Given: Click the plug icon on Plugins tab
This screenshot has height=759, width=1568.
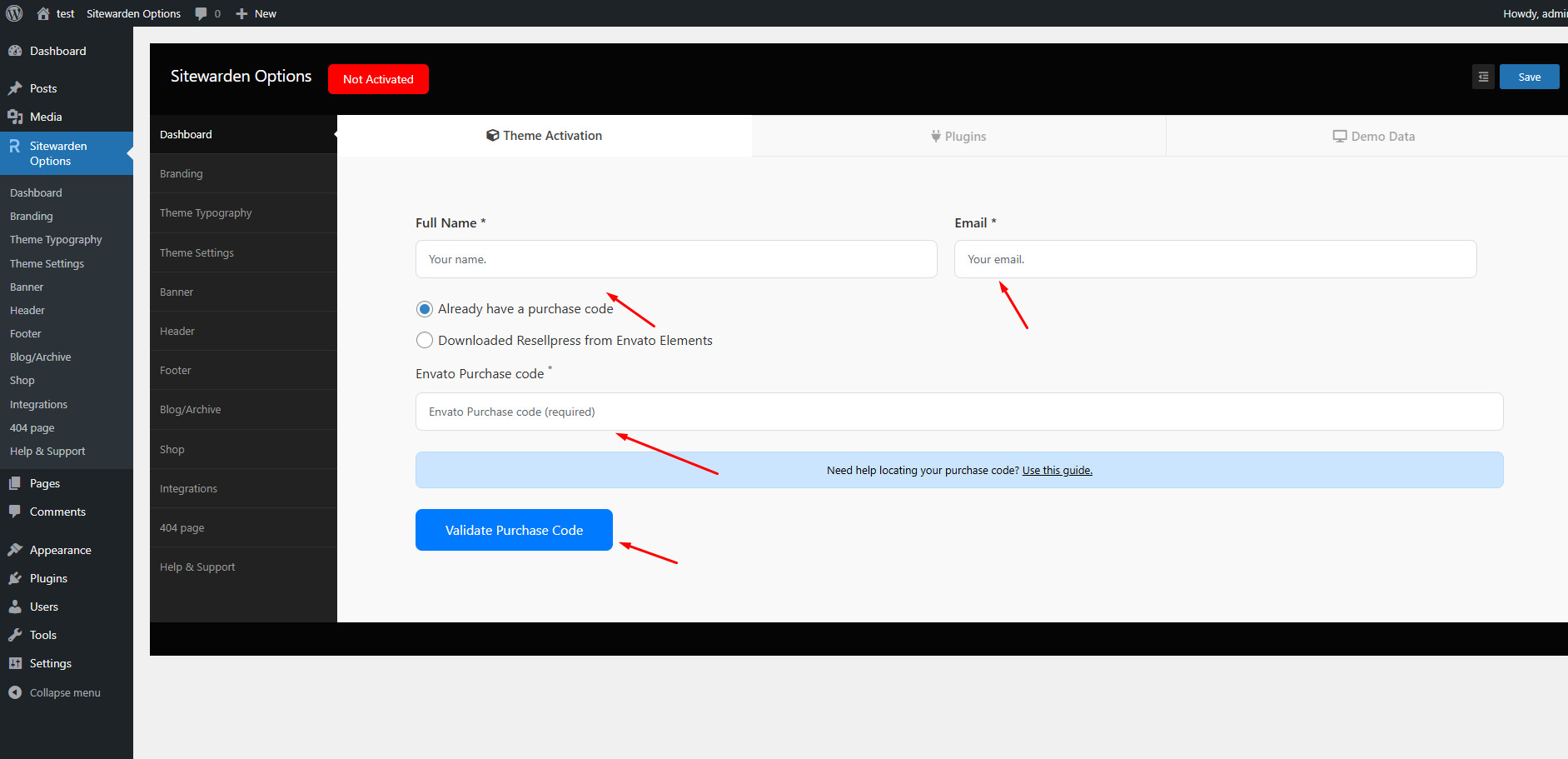Looking at the screenshot, I should pos(936,136).
